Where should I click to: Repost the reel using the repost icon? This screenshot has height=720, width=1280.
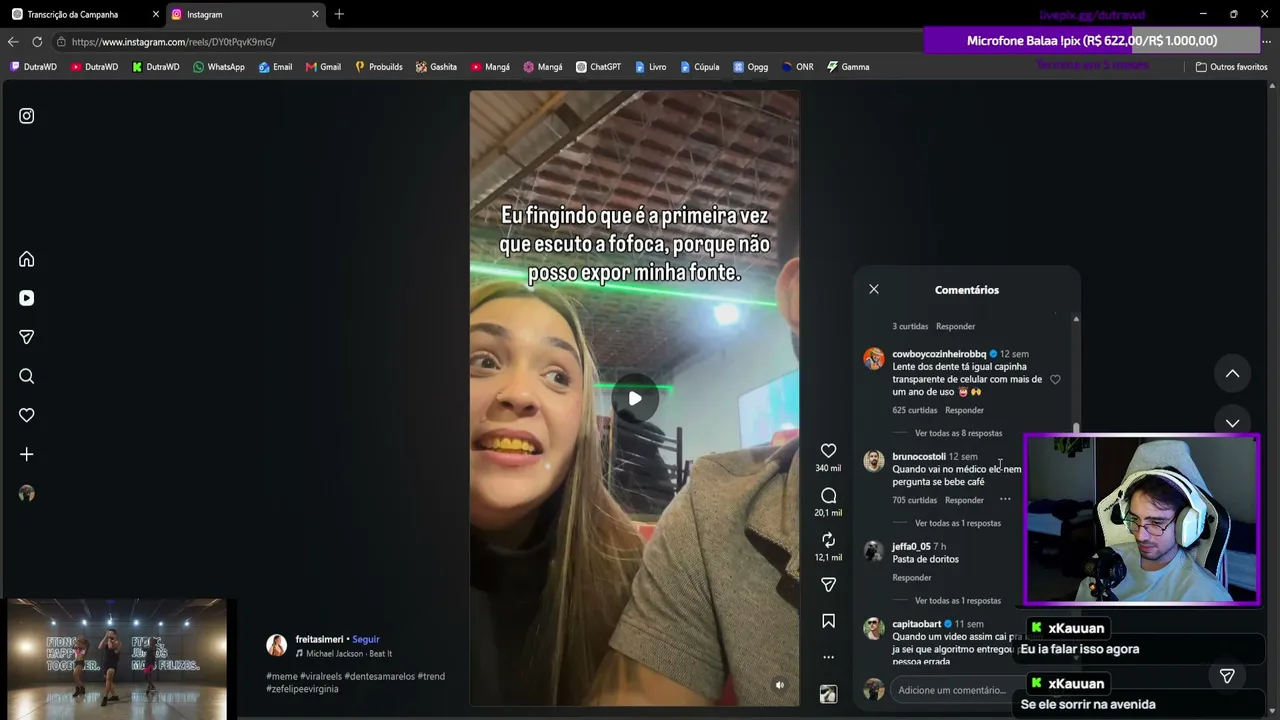pyautogui.click(x=828, y=540)
